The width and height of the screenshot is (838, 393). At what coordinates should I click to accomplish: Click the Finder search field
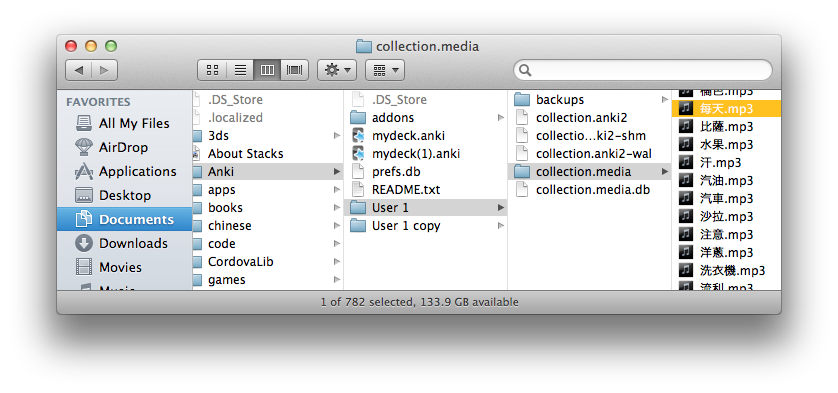(643, 70)
